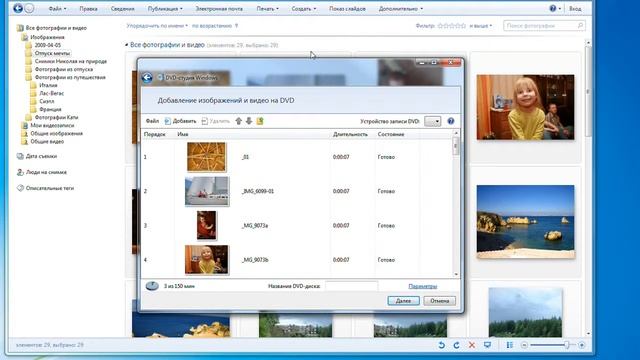Open the и выше filter dropdown
This screenshot has width=640, height=360.
[480, 26]
